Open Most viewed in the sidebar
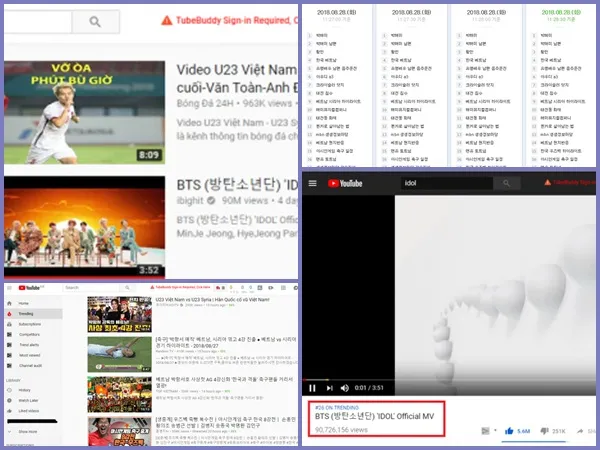This screenshot has height=450, width=600. tap(30, 355)
